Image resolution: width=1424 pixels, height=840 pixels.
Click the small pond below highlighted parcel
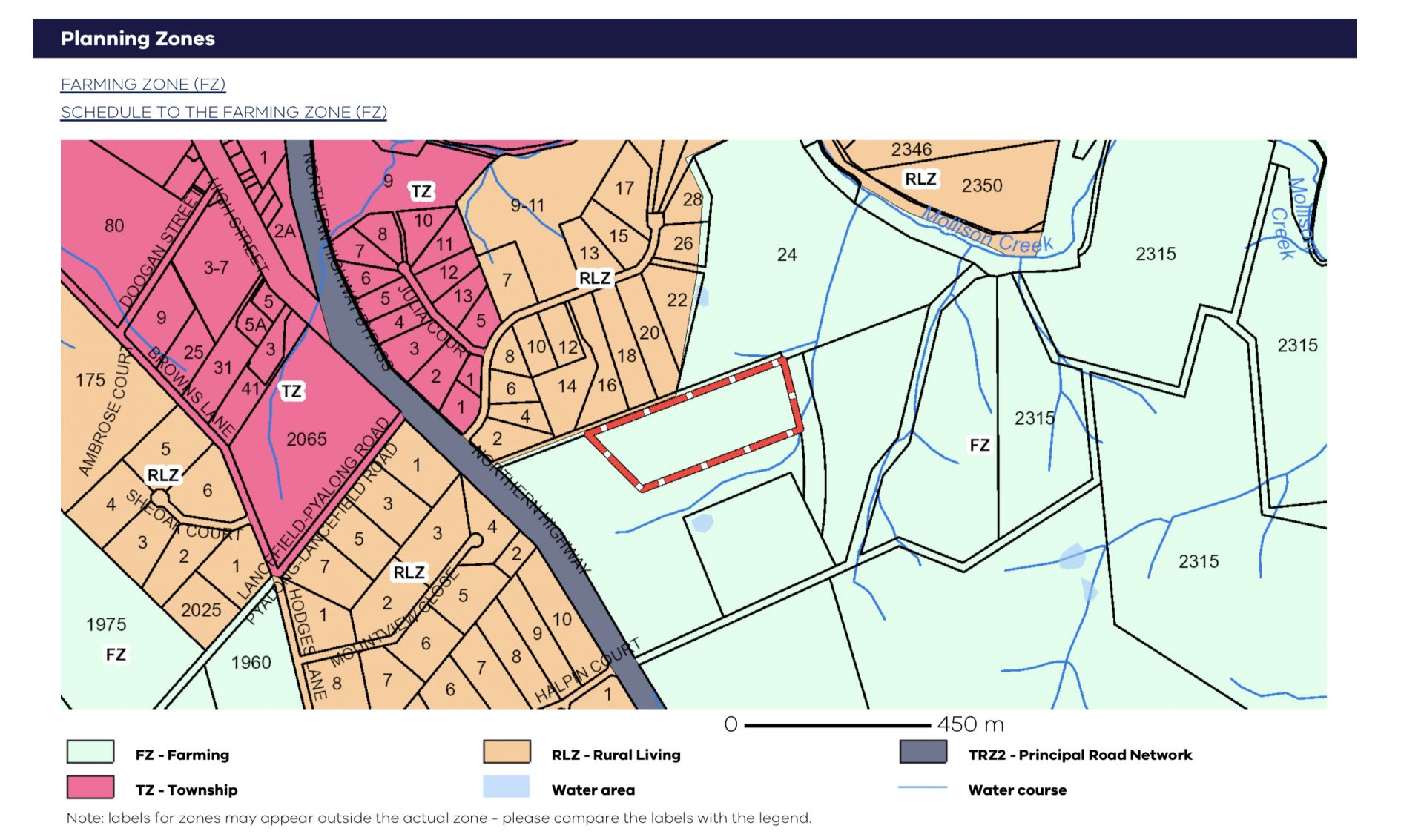pos(702,523)
